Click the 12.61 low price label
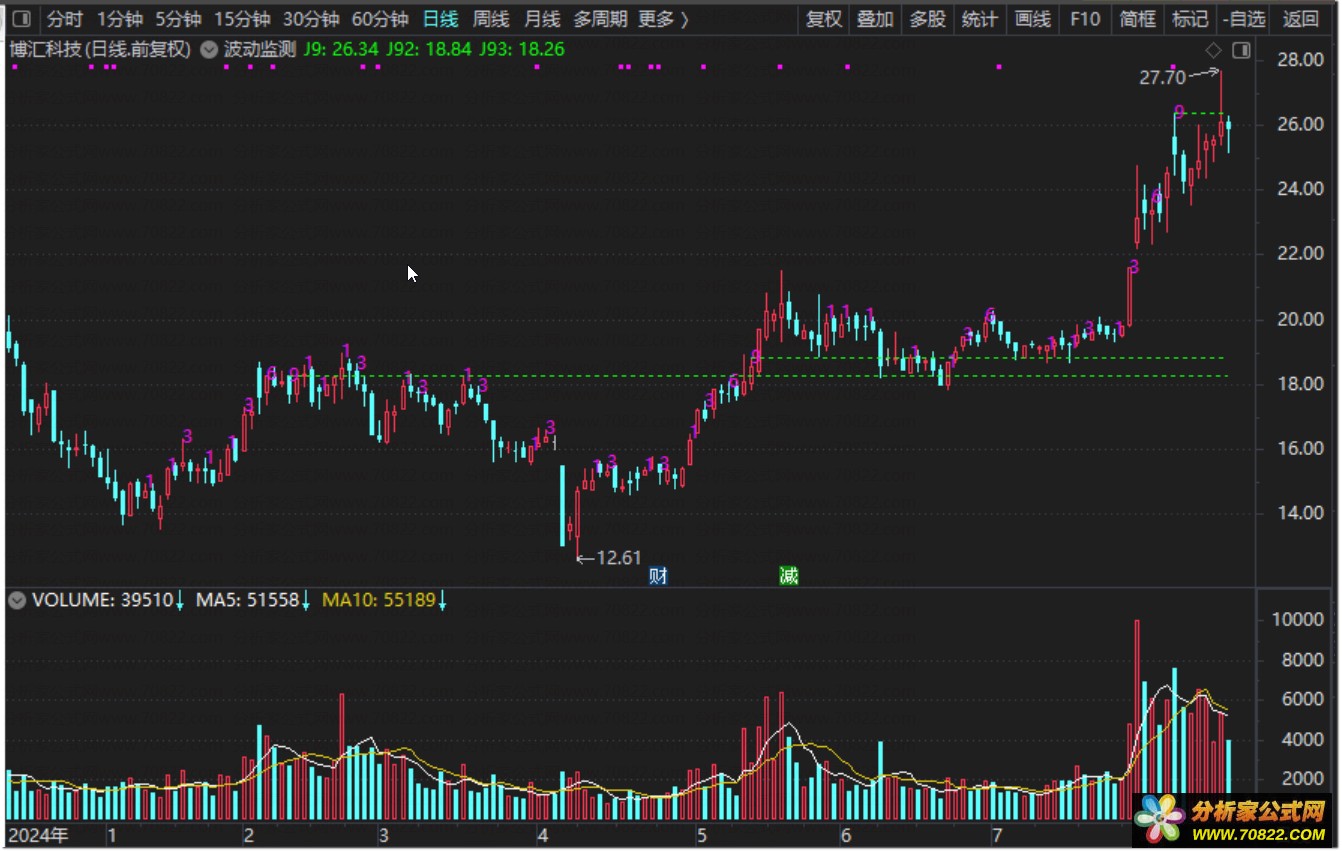The image size is (1342, 851). pyautogui.click(x=618, y=558)
